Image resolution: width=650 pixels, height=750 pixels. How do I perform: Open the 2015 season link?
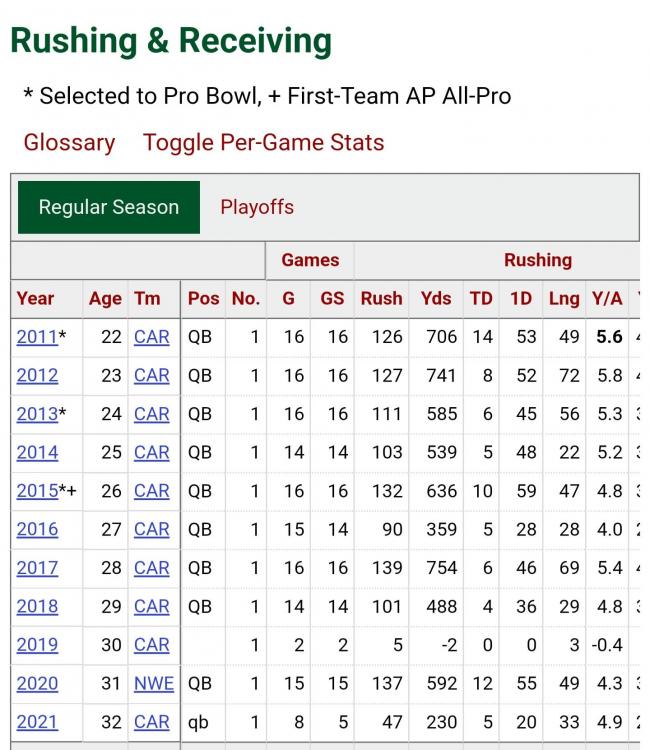[x=37, y=491]
